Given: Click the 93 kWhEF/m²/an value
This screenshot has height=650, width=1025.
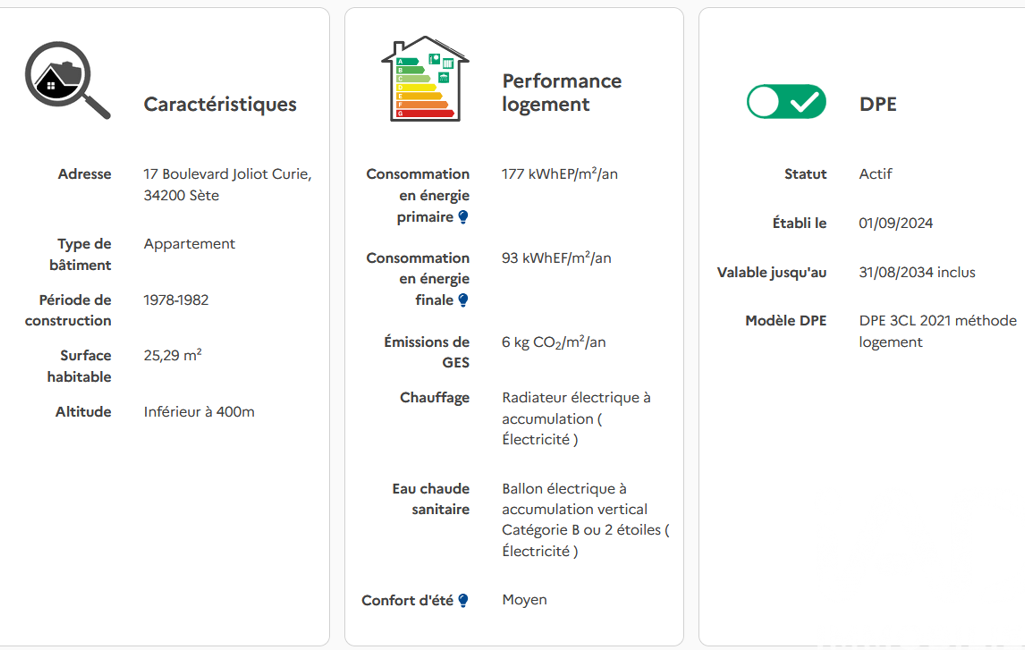Looking at the screenshot, I should (556, 258).
